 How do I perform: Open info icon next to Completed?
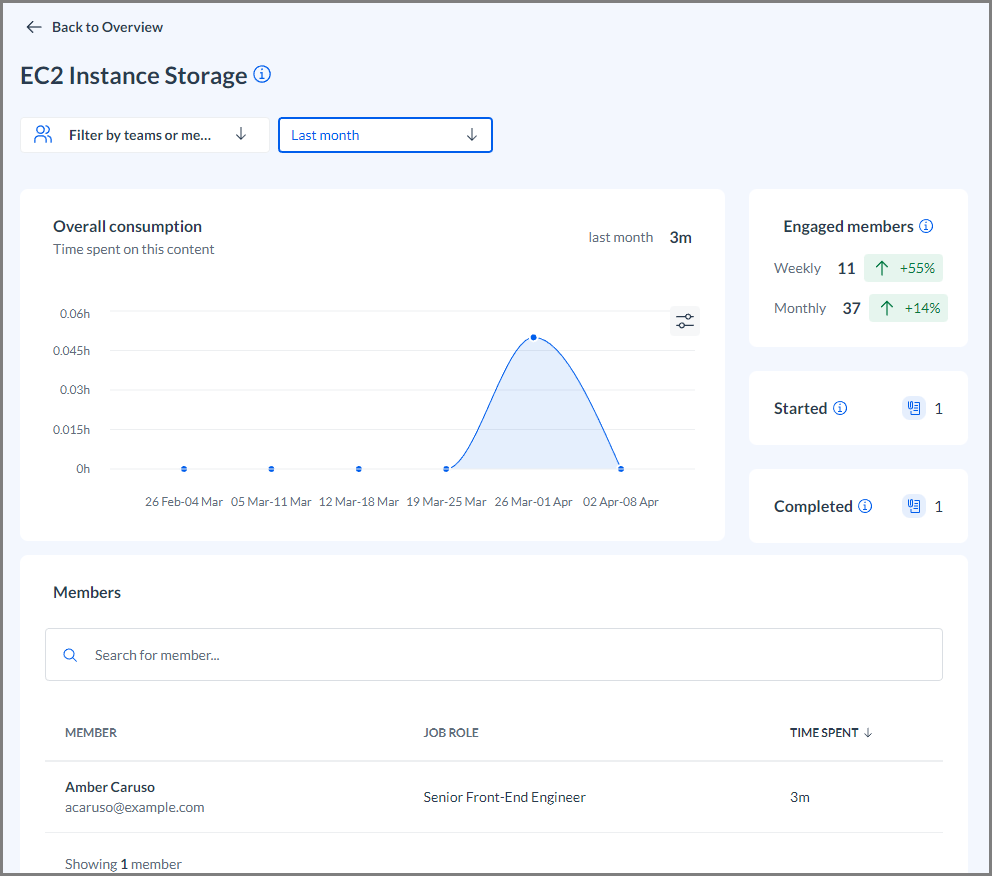[865, 506]
